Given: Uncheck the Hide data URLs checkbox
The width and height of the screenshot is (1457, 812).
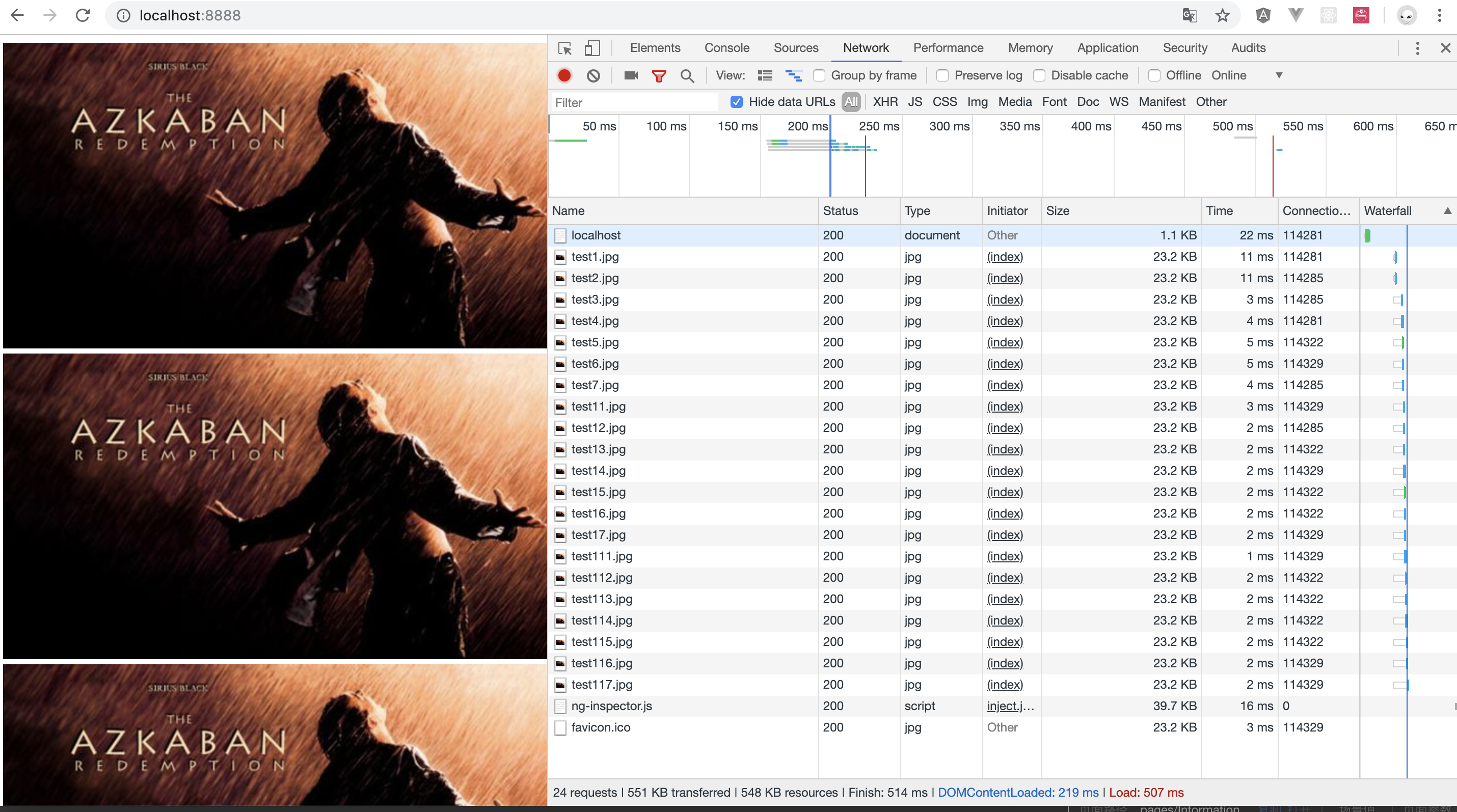Looking at the screenshot, I should (736, 102).
